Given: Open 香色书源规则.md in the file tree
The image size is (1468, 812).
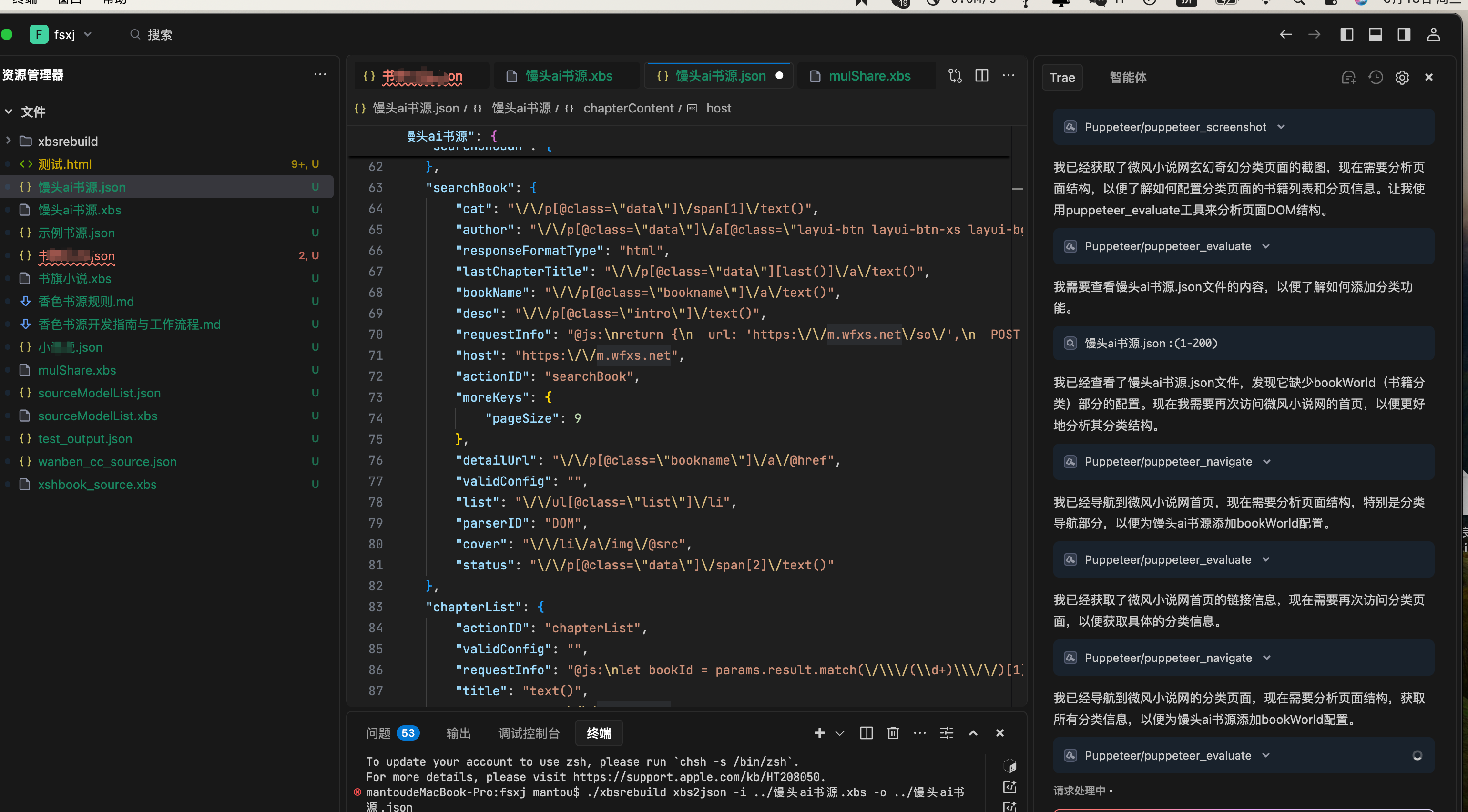Looking at the screenshot, I should [x=86, y=301].
